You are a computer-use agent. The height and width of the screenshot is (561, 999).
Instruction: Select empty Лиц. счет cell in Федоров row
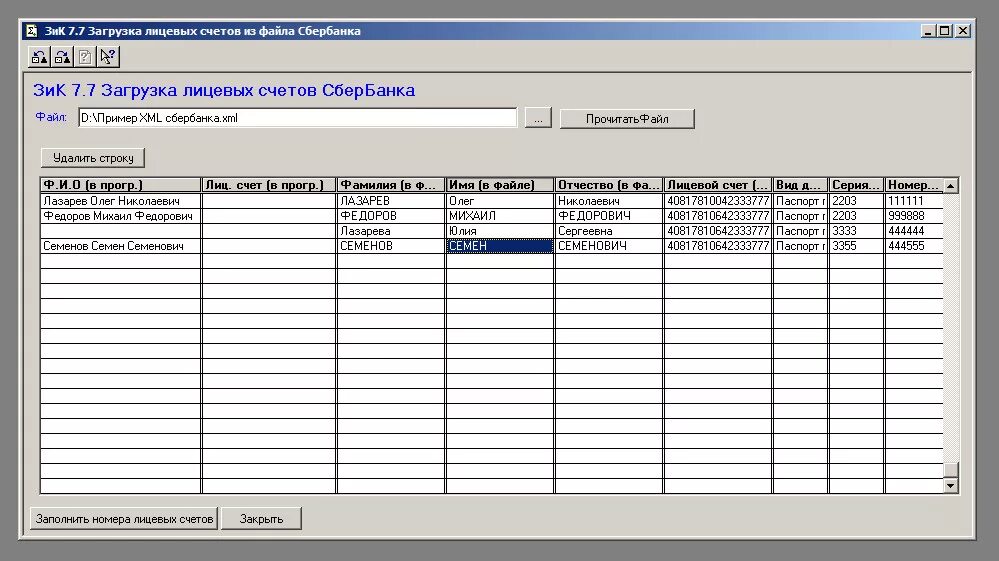pos(269,216)
